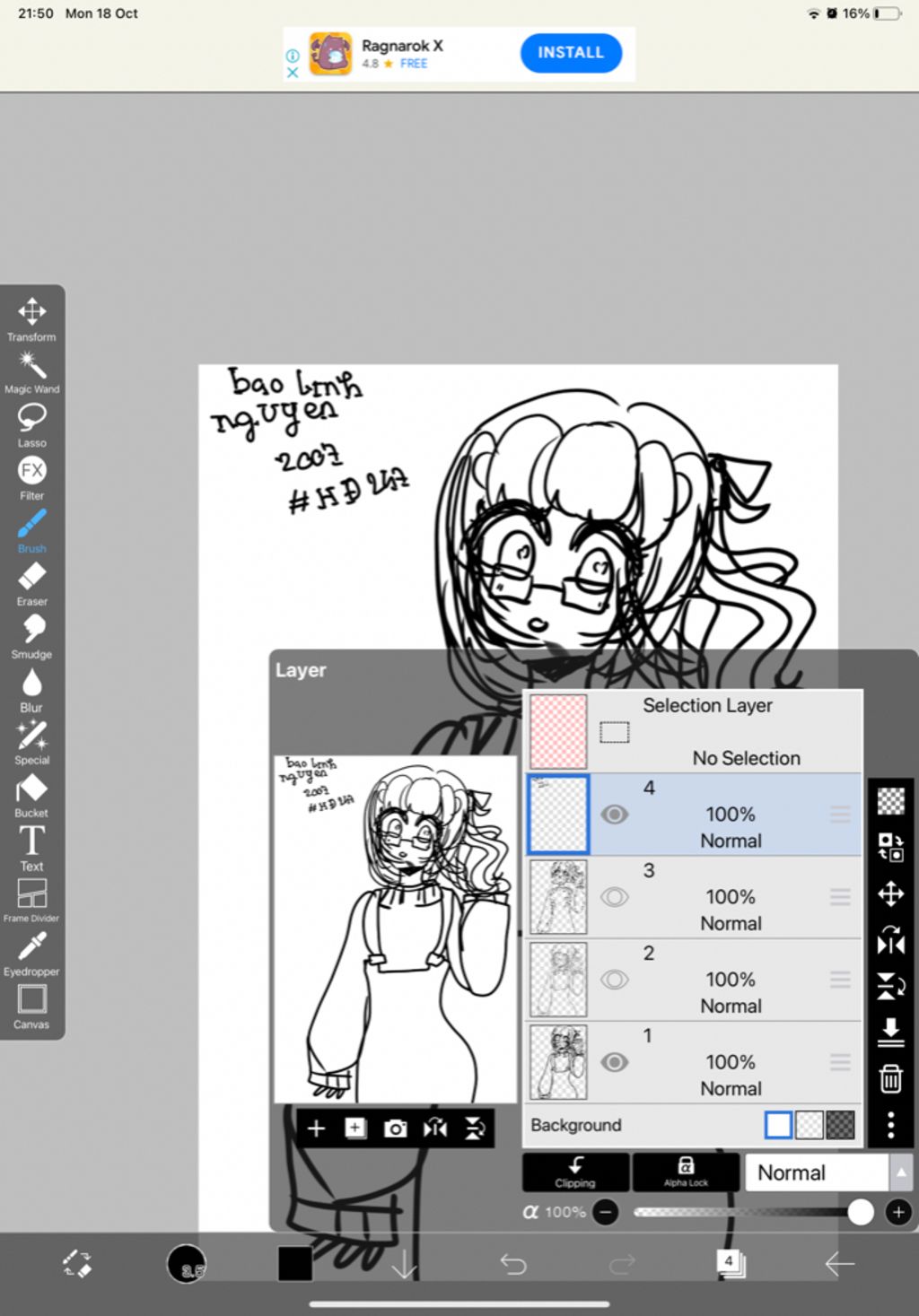Close the ad with the X icon
This screenshot has height=1316, width=919.
click(x=292, y=72)
